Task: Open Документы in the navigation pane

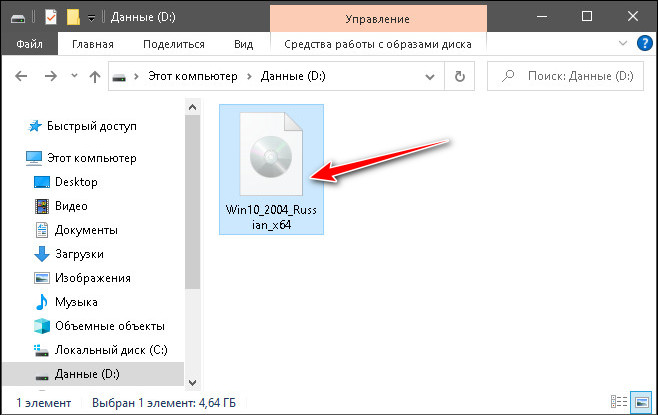Action: click(86, 230)
